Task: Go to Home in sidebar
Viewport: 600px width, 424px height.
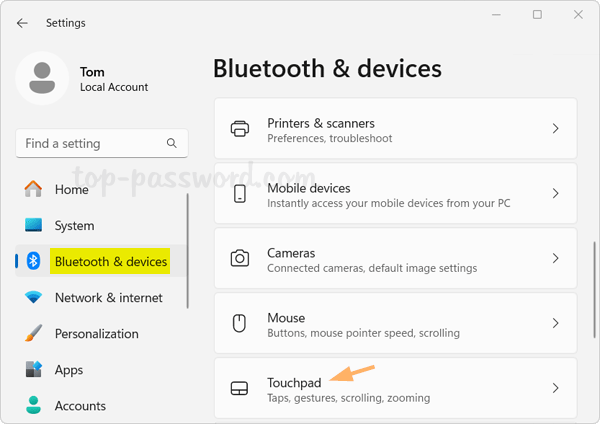Action: tap(71, 189)
